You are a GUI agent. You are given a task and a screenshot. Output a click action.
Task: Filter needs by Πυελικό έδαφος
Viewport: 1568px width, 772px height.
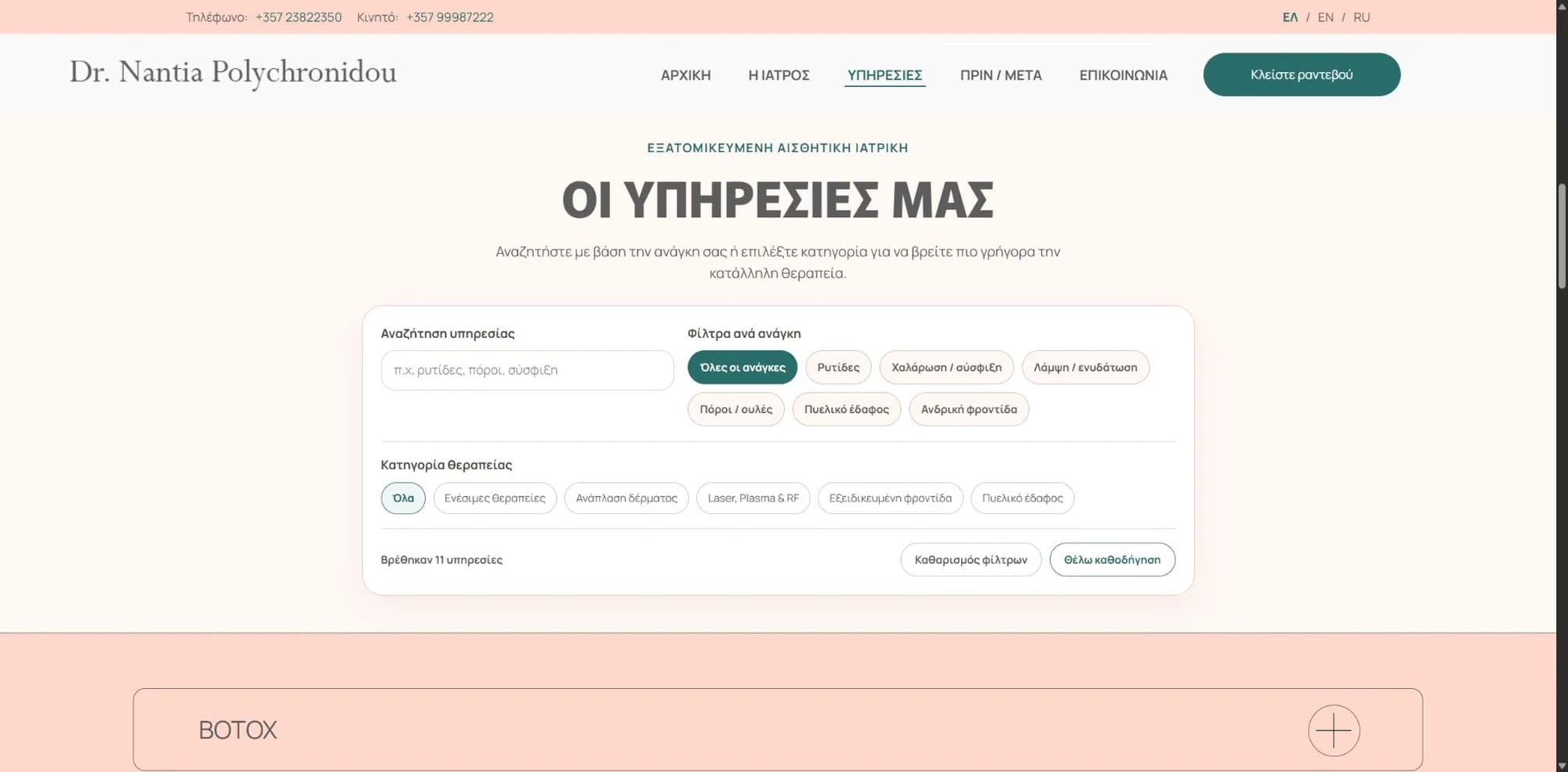846,409
